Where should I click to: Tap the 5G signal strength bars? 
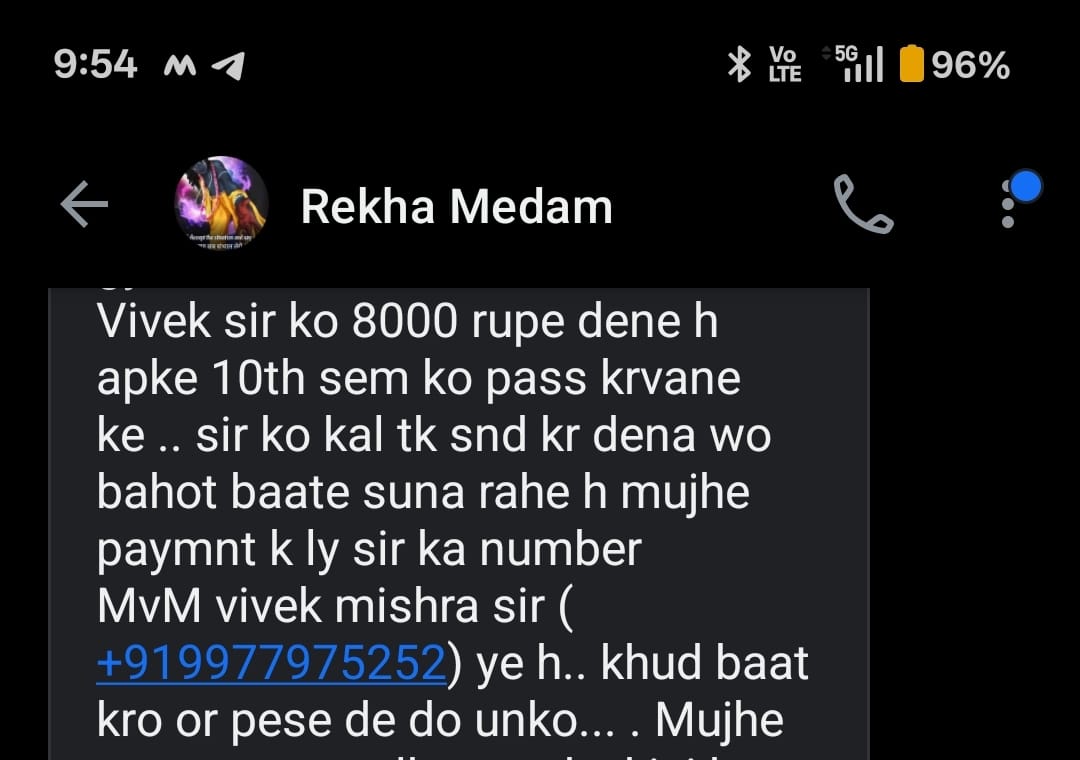click(x=854, y=63)
